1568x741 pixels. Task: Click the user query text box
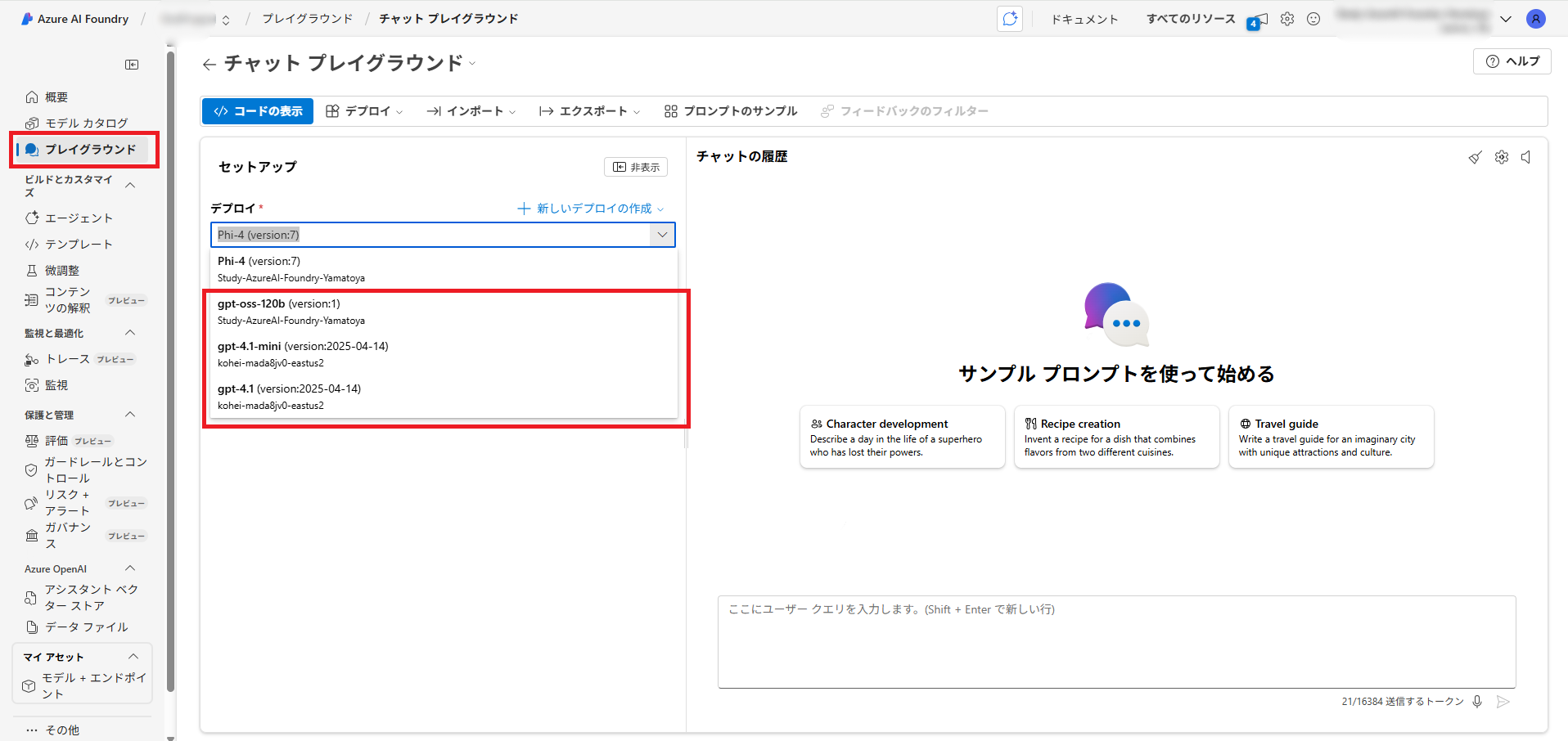point(1117,642)
